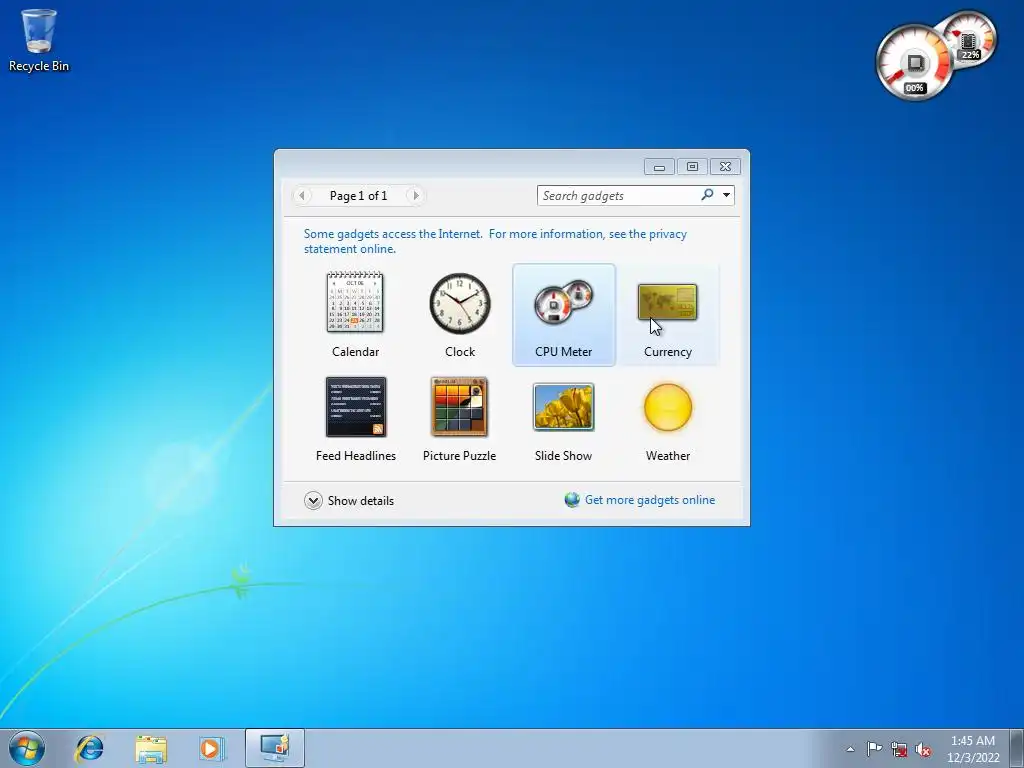The width and height of the screenshot is (1024, 768).
Task: Click the large CPU gauge on the desktop
Action: (x=914, y=63)
